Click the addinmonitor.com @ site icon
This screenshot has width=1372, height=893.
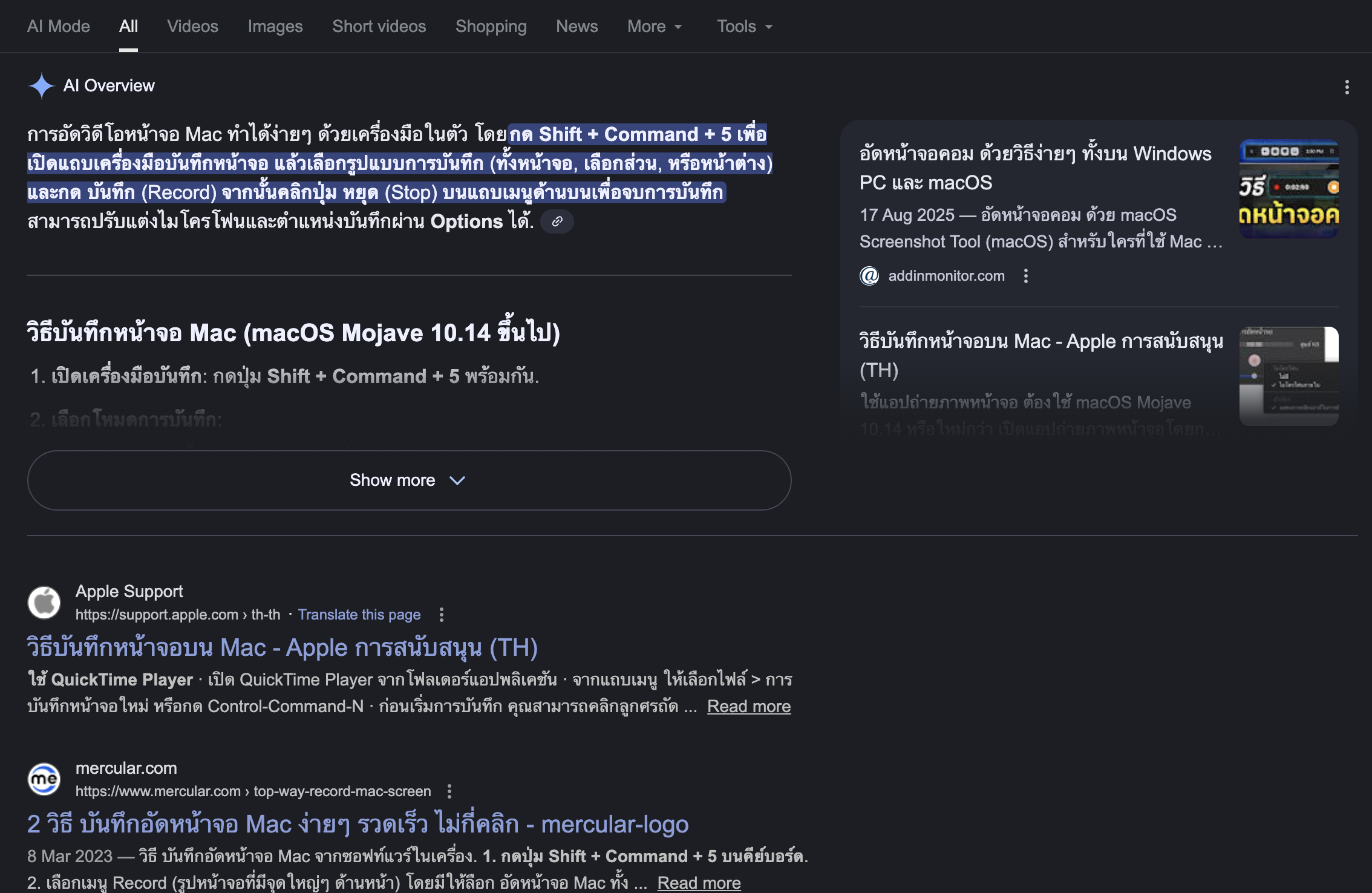(x=869, y=276)
